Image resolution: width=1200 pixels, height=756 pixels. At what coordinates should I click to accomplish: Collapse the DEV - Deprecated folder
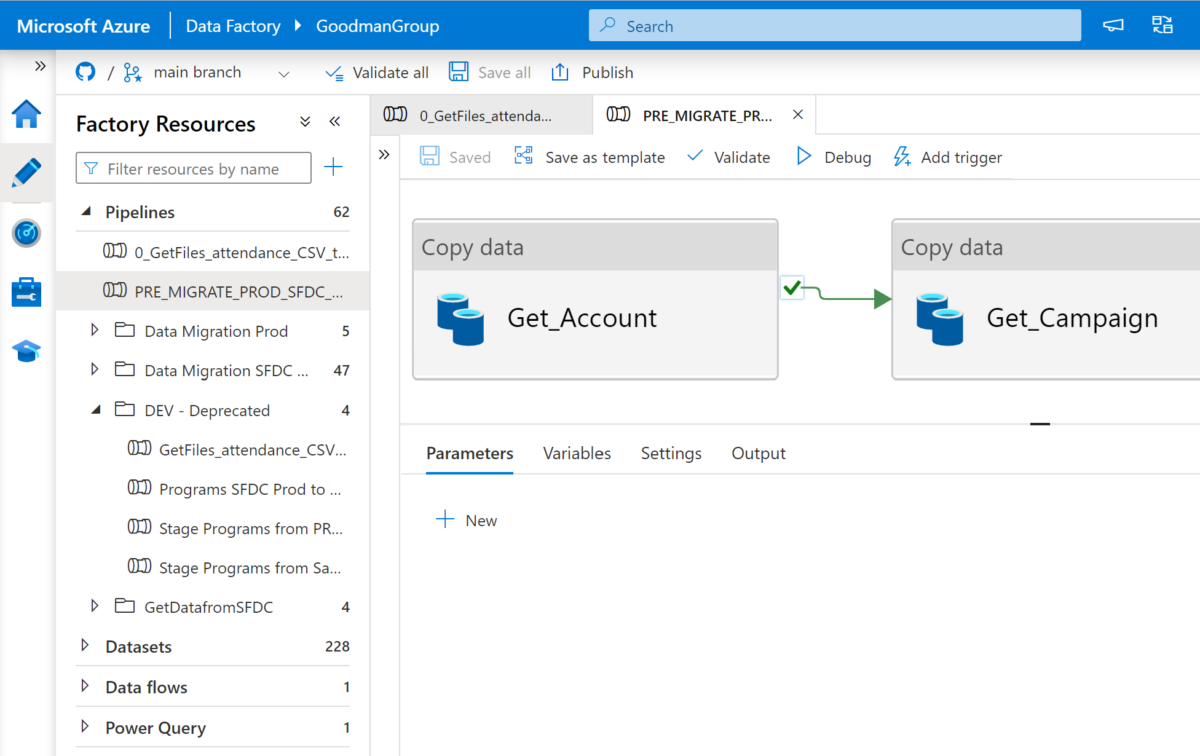tap(94, 410)
